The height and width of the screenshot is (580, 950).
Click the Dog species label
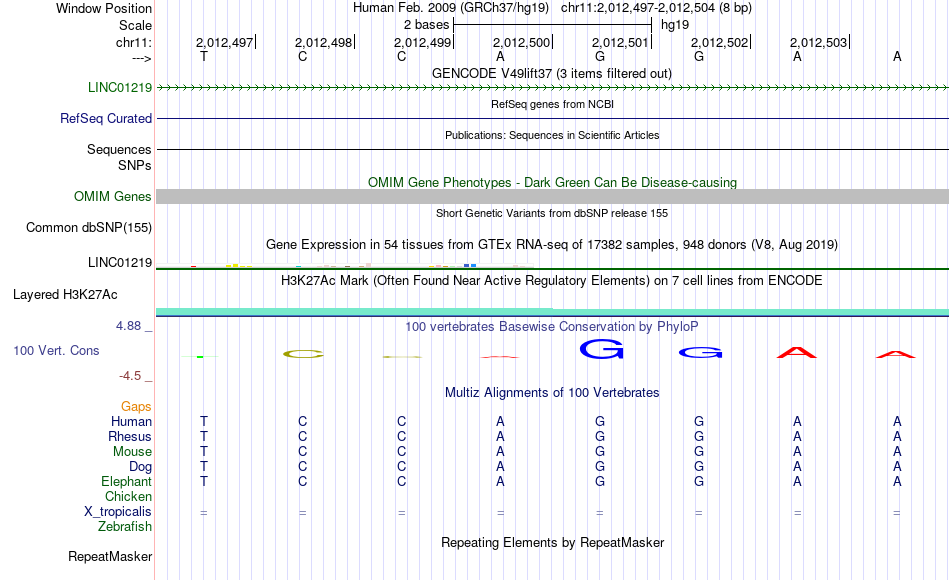(140, 467)
